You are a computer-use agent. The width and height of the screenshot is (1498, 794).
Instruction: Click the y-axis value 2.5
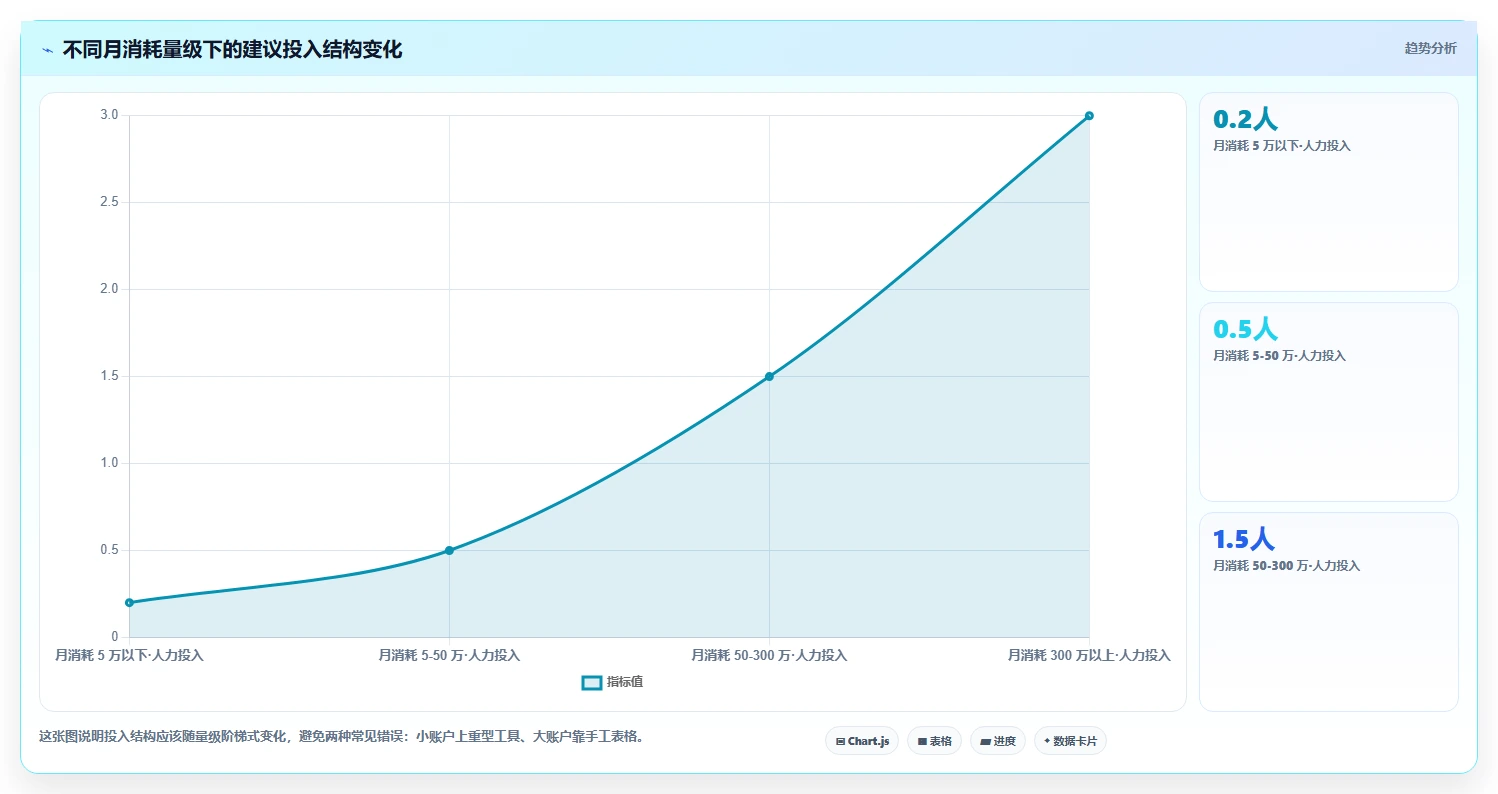(109, 202)
